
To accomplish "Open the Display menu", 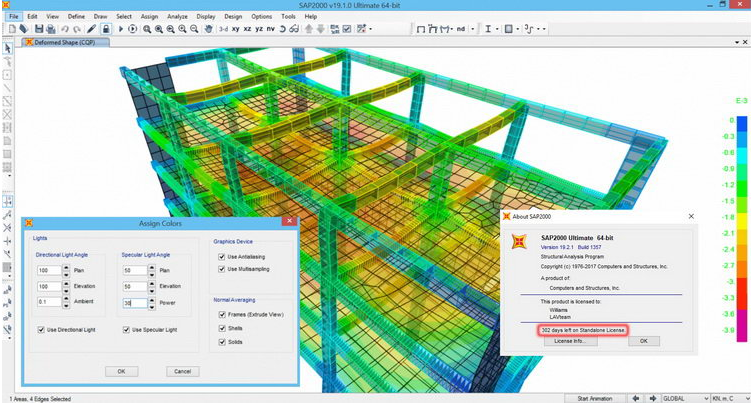I will click(206, 16).
